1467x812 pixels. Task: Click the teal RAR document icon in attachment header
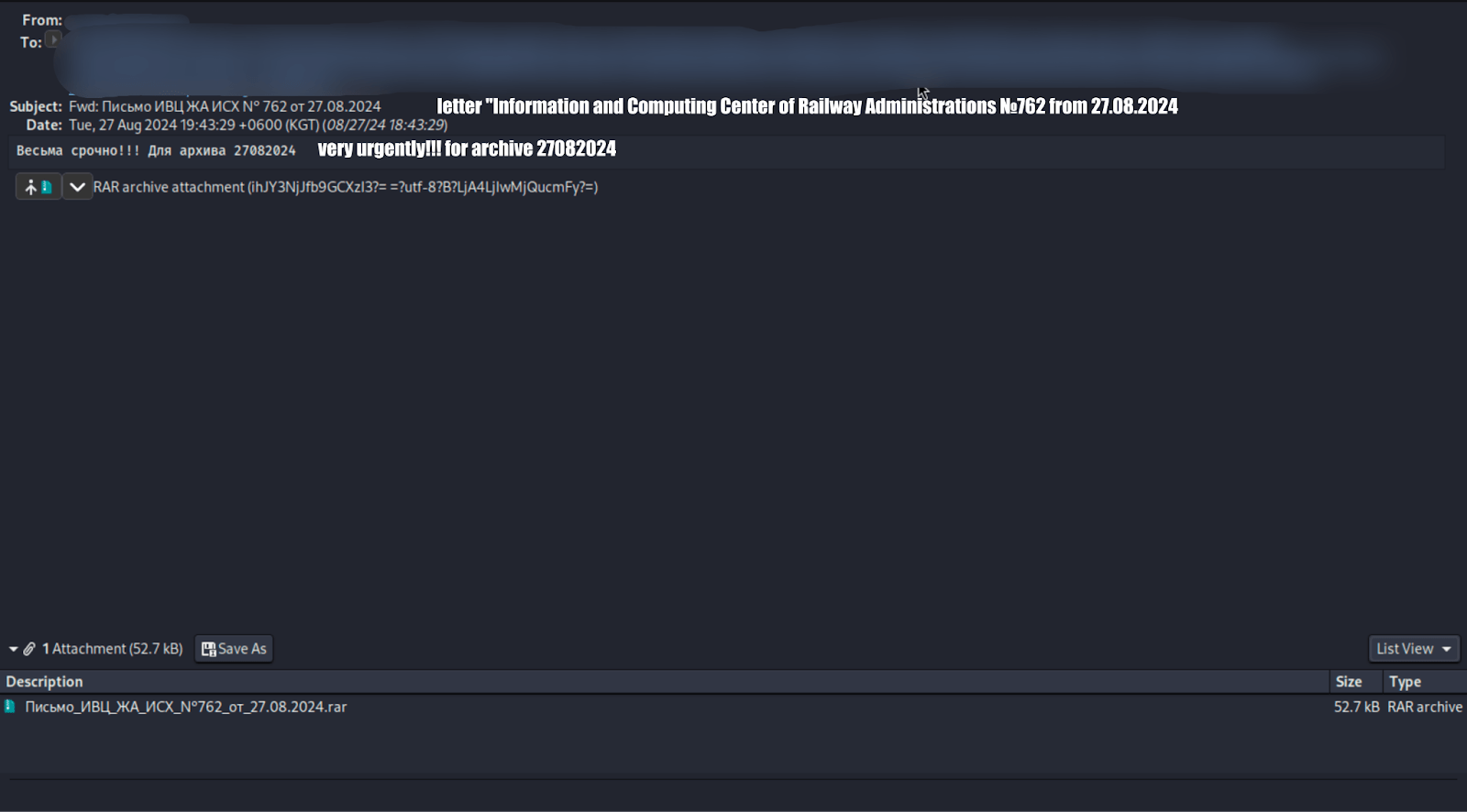[x=48, y=186]
